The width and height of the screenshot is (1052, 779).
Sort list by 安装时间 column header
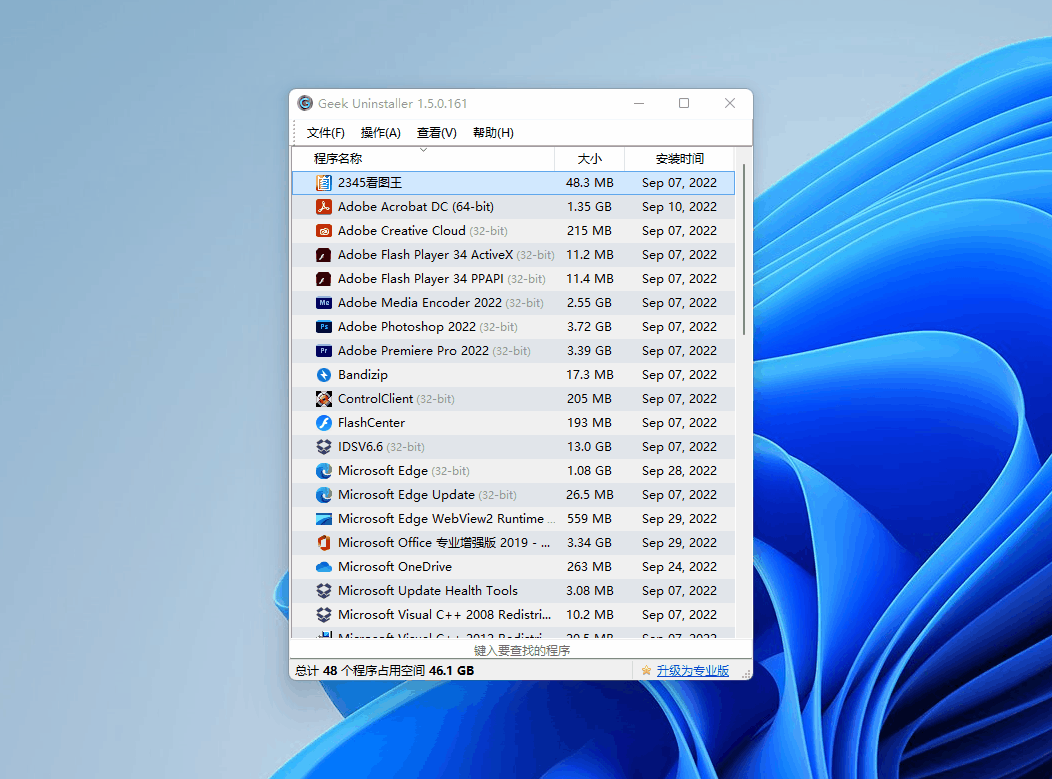(x=679, y=159)
